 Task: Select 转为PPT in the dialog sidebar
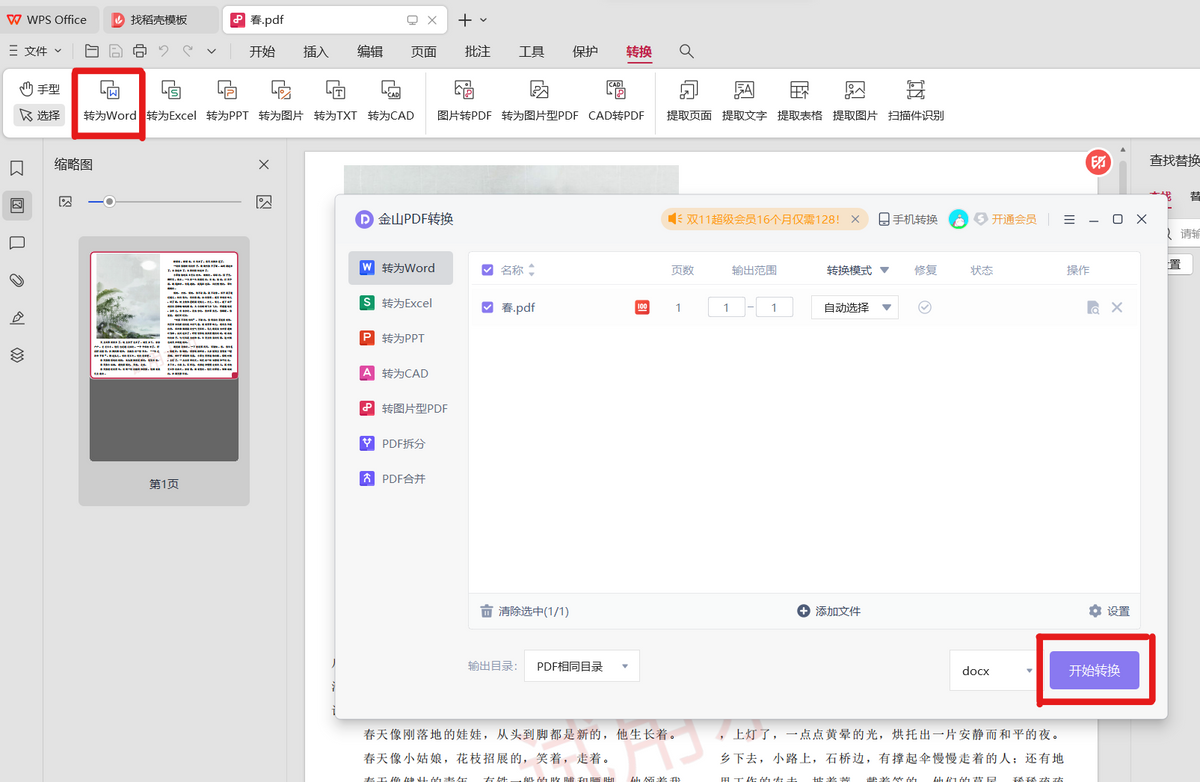tap(400, 338)
